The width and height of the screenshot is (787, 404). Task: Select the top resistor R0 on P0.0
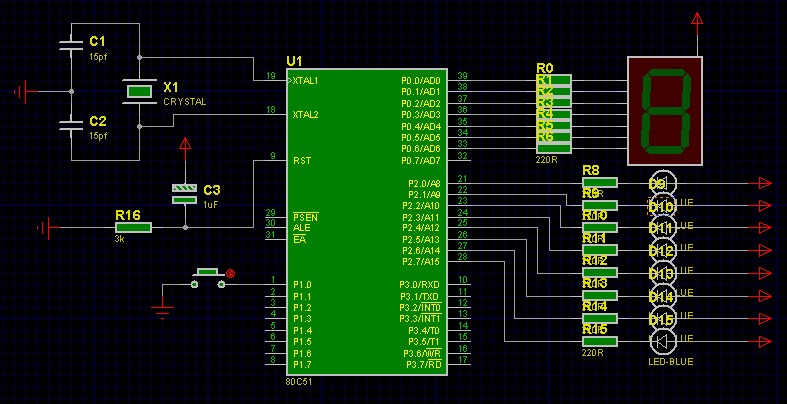554,80
